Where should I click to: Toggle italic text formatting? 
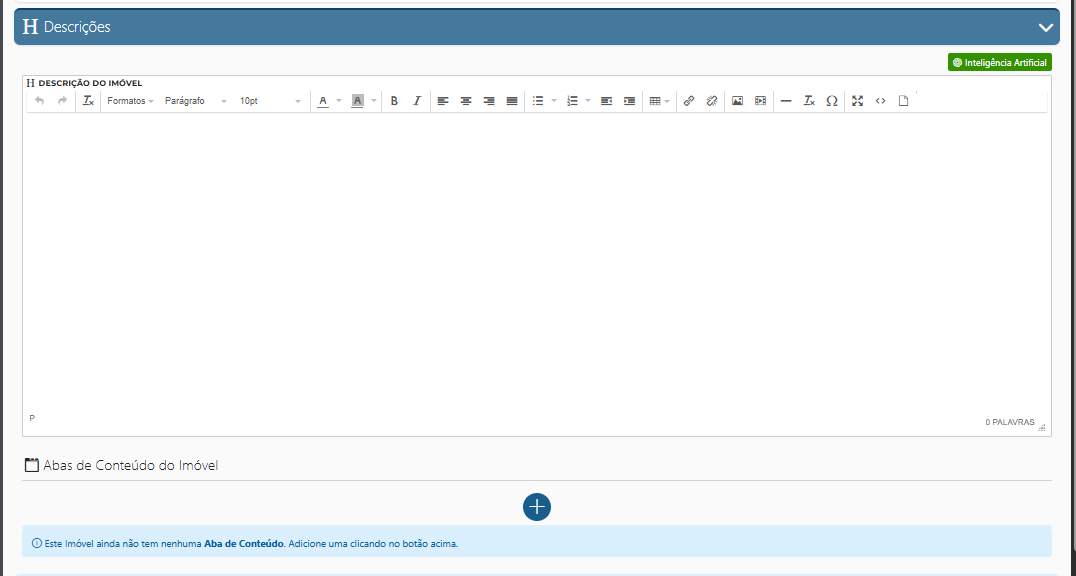pyautogui.click(x=417, y=101)
